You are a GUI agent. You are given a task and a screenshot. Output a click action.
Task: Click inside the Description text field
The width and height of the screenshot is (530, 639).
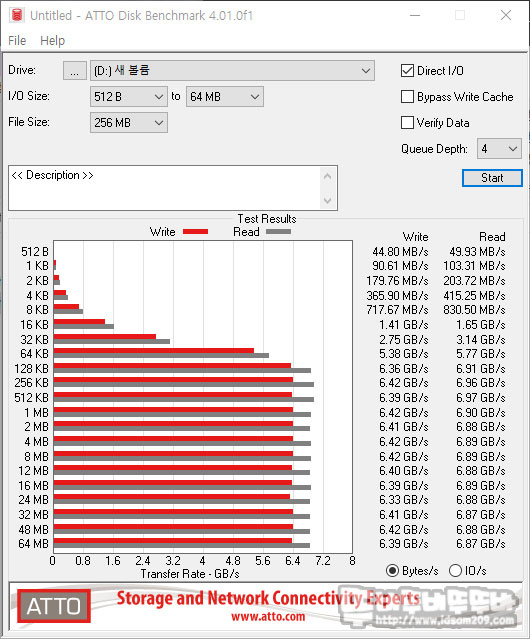pyautogui.click(x=165, y=188)
